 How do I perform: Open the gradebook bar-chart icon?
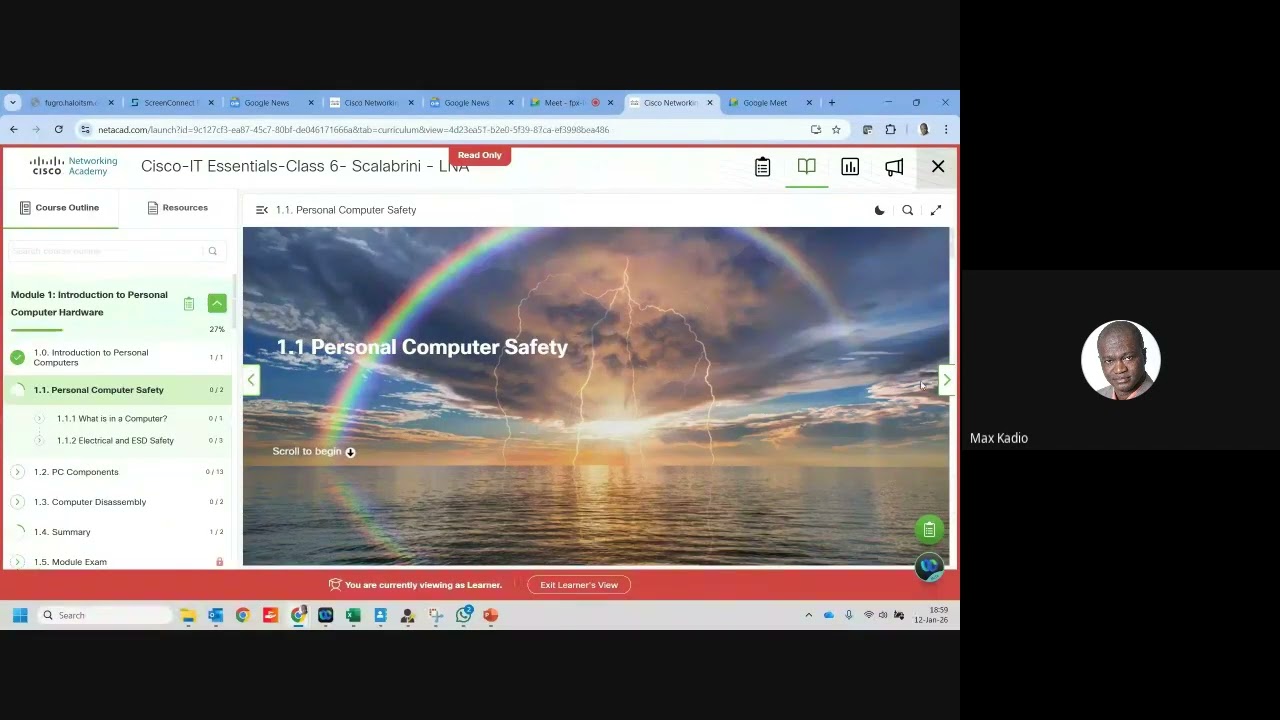(850, 167)
